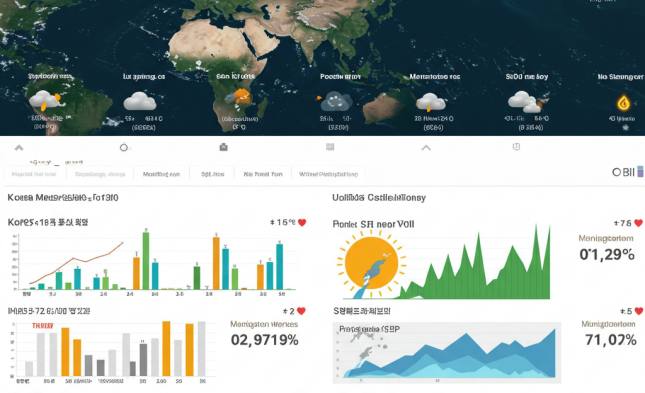Open the 'Sjit inns' tab
The height and width of the screenshot is (393, 645).
(x=213, y=174)
